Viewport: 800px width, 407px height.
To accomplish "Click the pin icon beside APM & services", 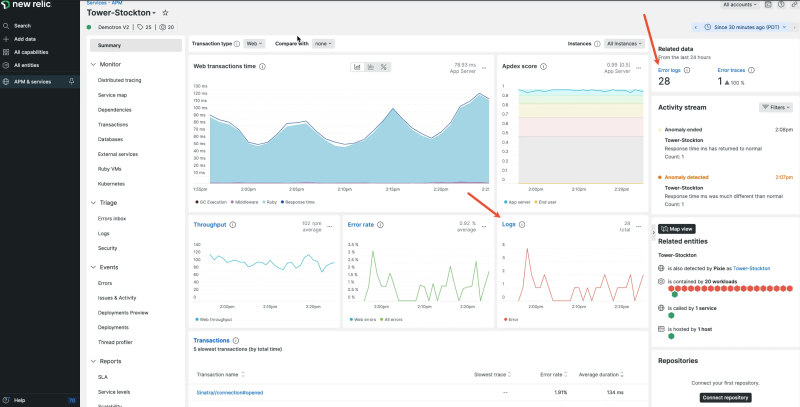I will [70, 79].
